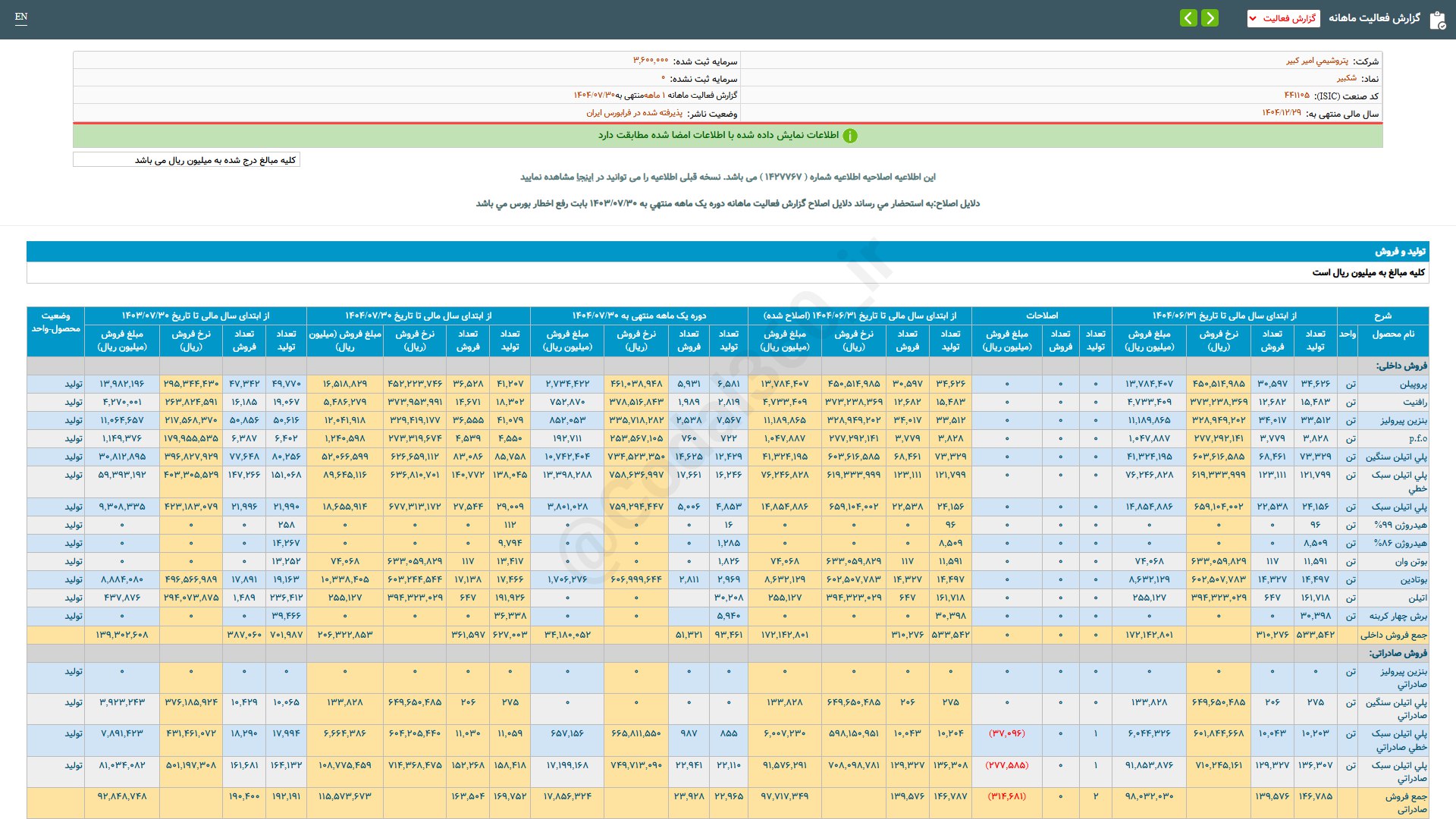1456x819 pixels.
Task: Open the گزارش فعالیت dropdown
Action: click(1283, 18)
